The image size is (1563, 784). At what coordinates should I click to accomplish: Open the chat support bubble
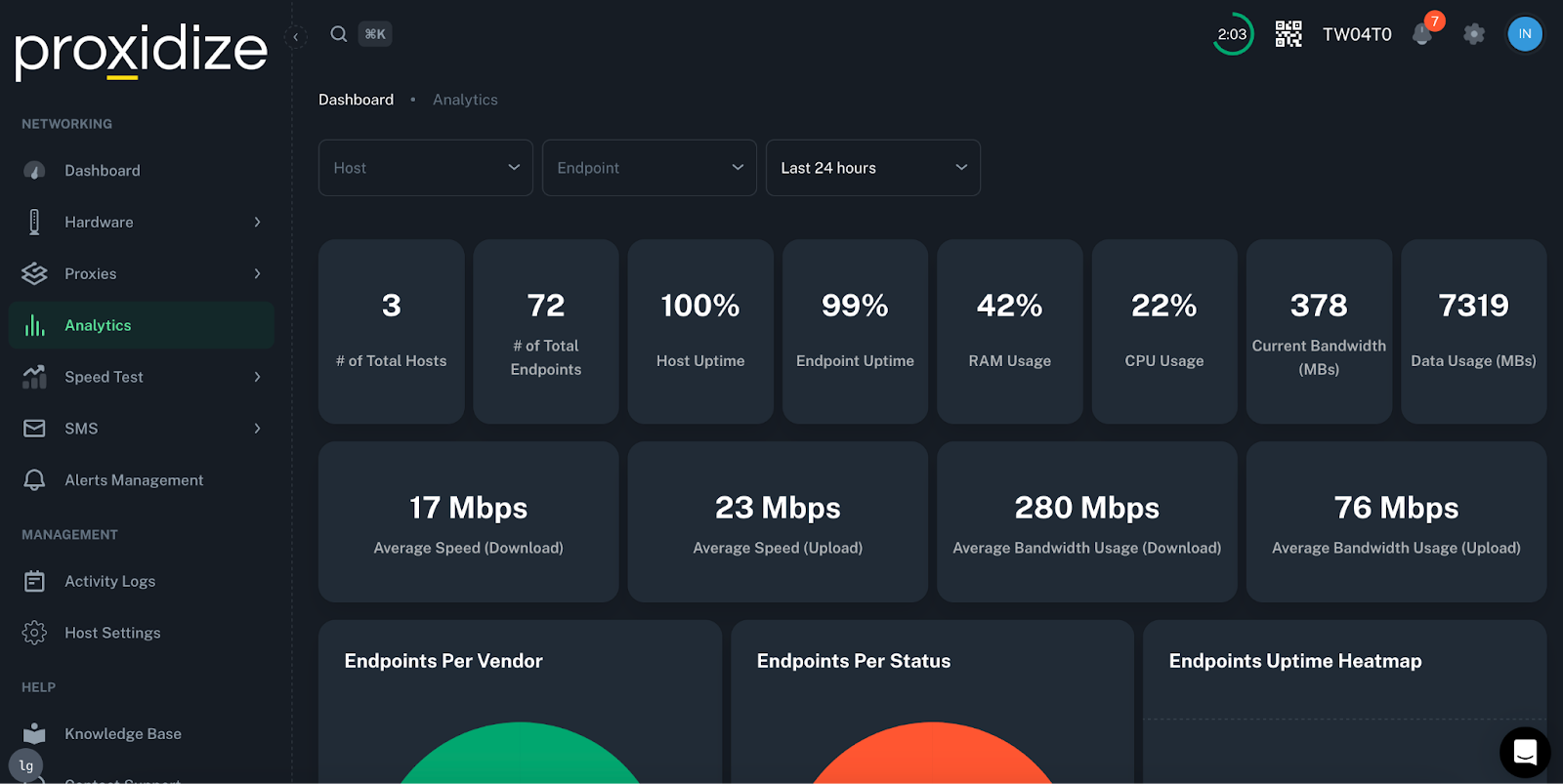point(1525,752)
